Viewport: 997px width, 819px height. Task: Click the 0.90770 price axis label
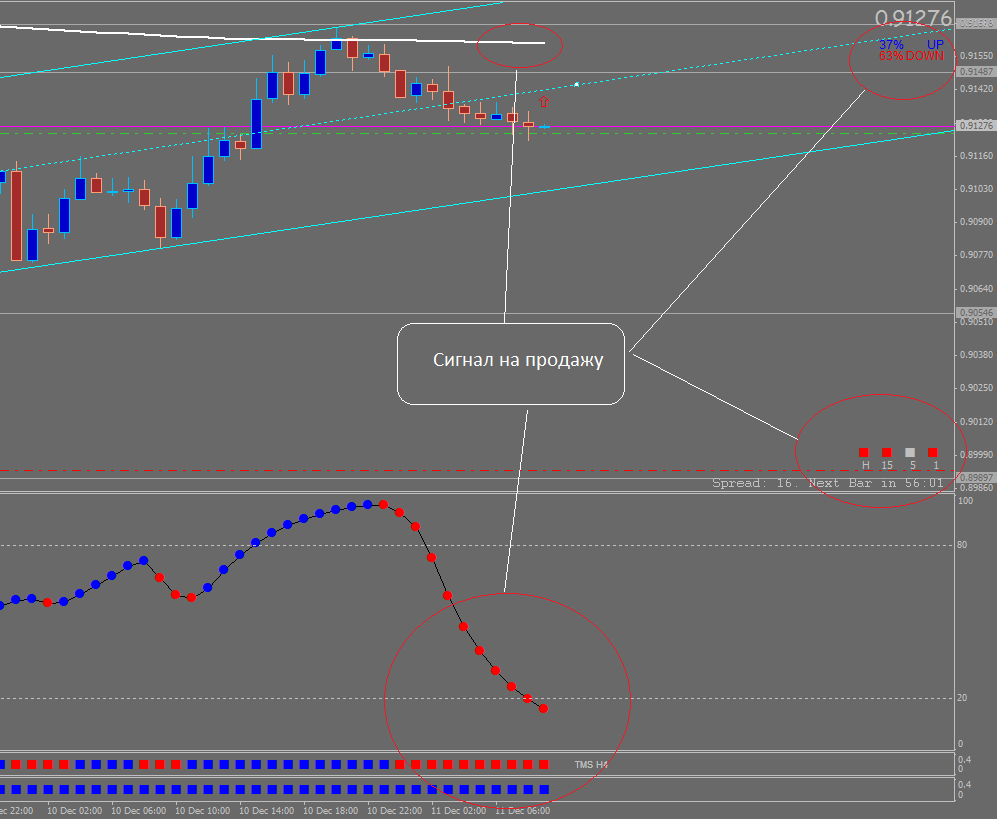(975, 255)
